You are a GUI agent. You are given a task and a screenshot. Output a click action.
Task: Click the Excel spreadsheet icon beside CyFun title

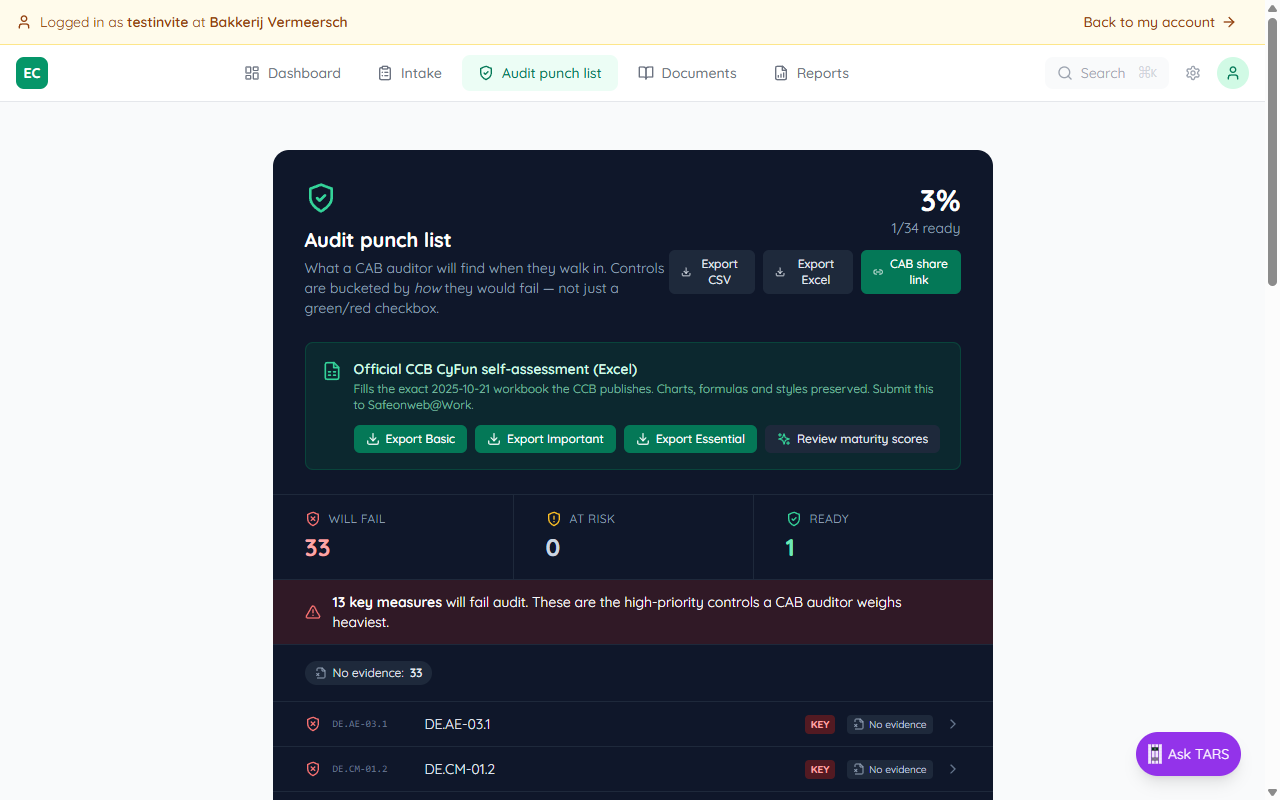click(x=332, y=371)
